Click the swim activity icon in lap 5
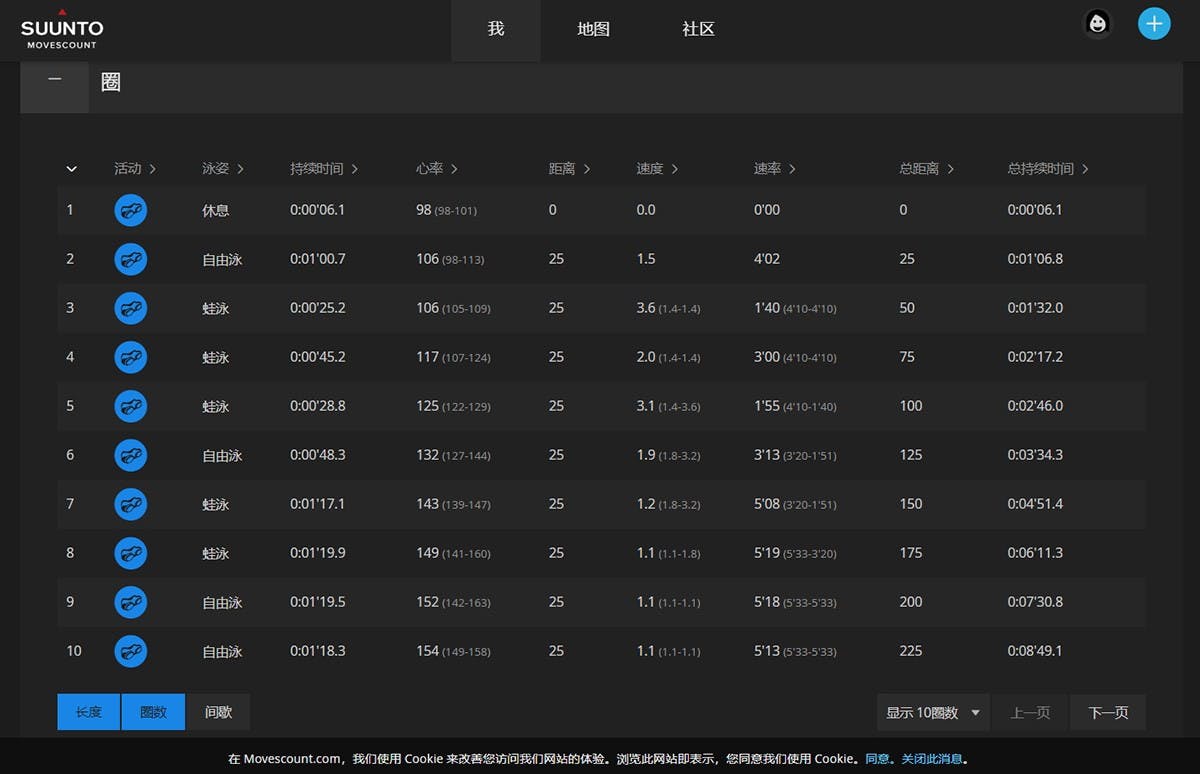The image size is (1200, 774). click(x=130, y=406)
